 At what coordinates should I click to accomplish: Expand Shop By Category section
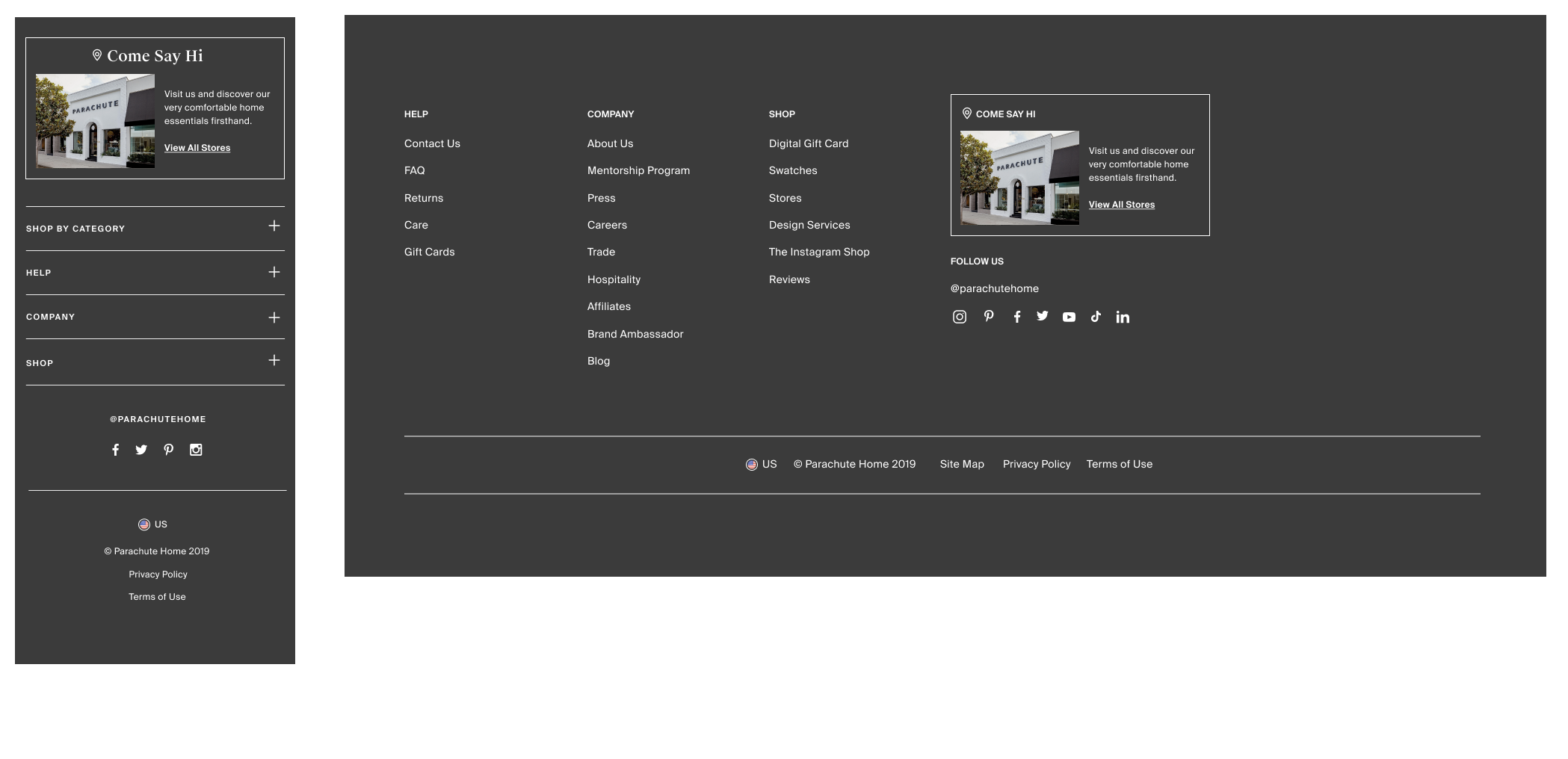(274, 226)
